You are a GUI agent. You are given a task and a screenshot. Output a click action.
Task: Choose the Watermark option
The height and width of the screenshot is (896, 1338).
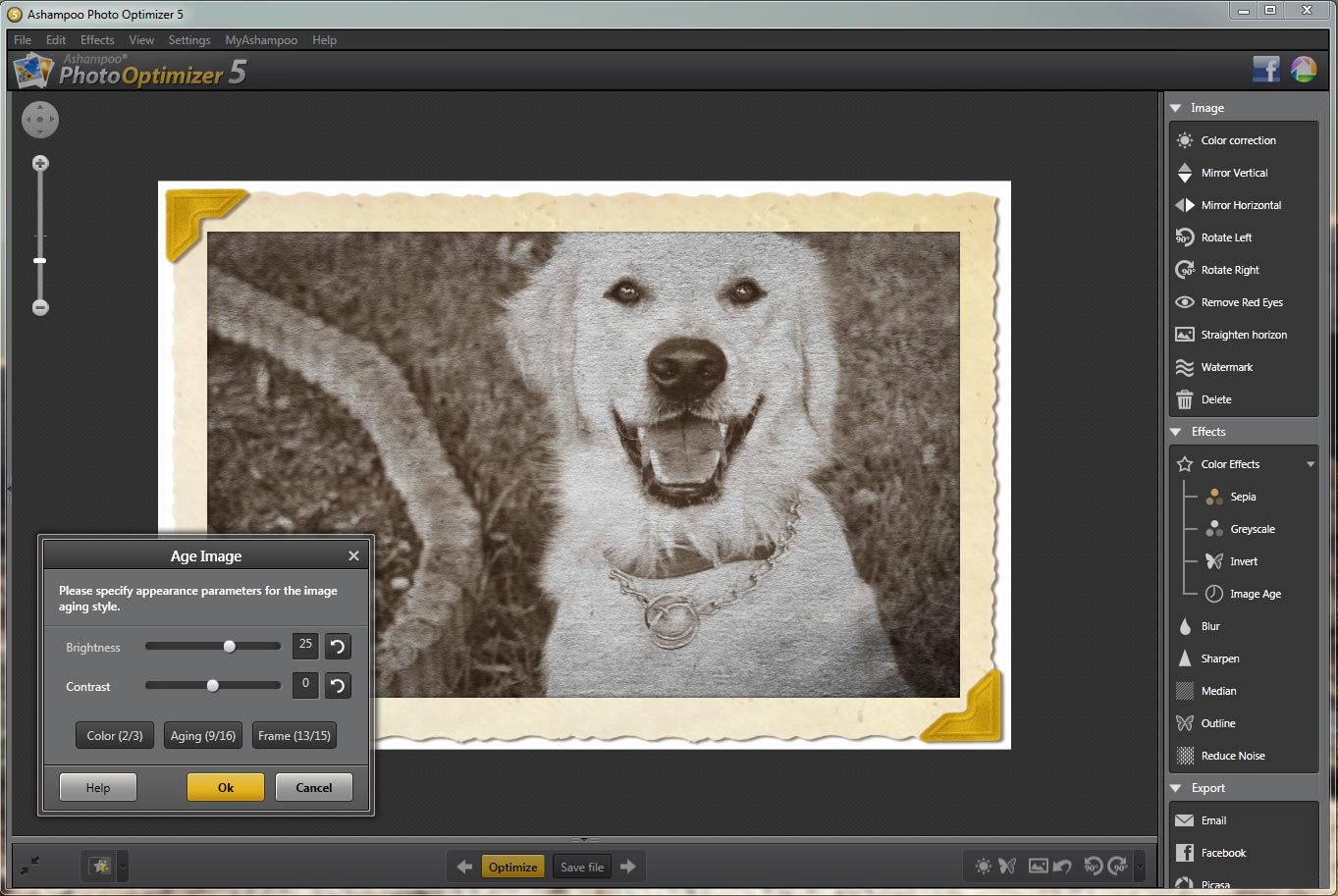pos(1226,367)
